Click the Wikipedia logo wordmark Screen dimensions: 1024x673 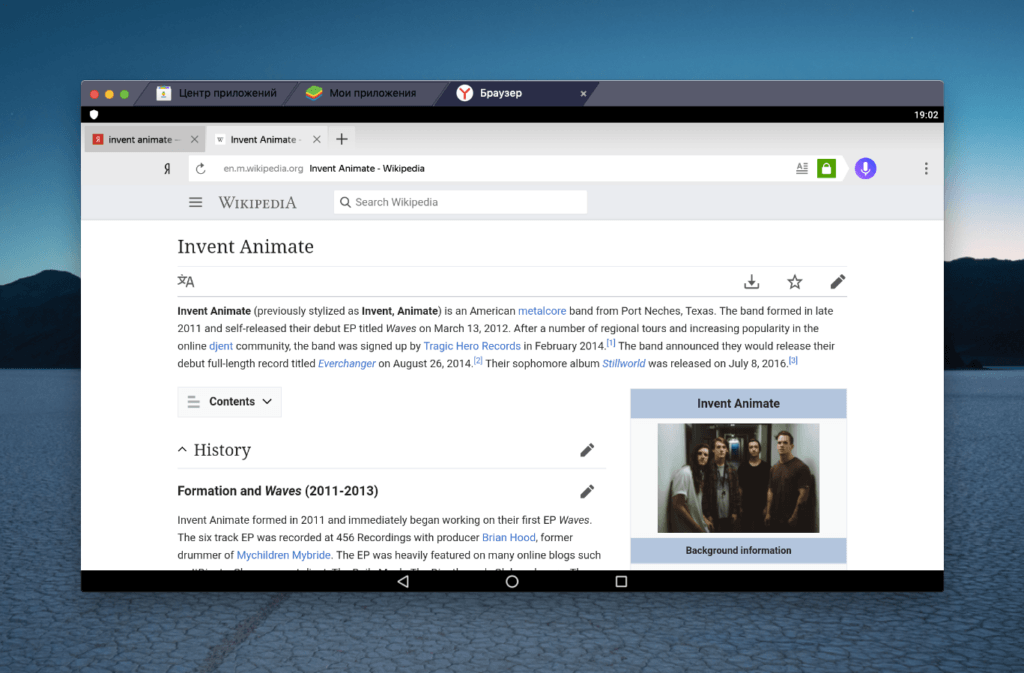[257, 202]
